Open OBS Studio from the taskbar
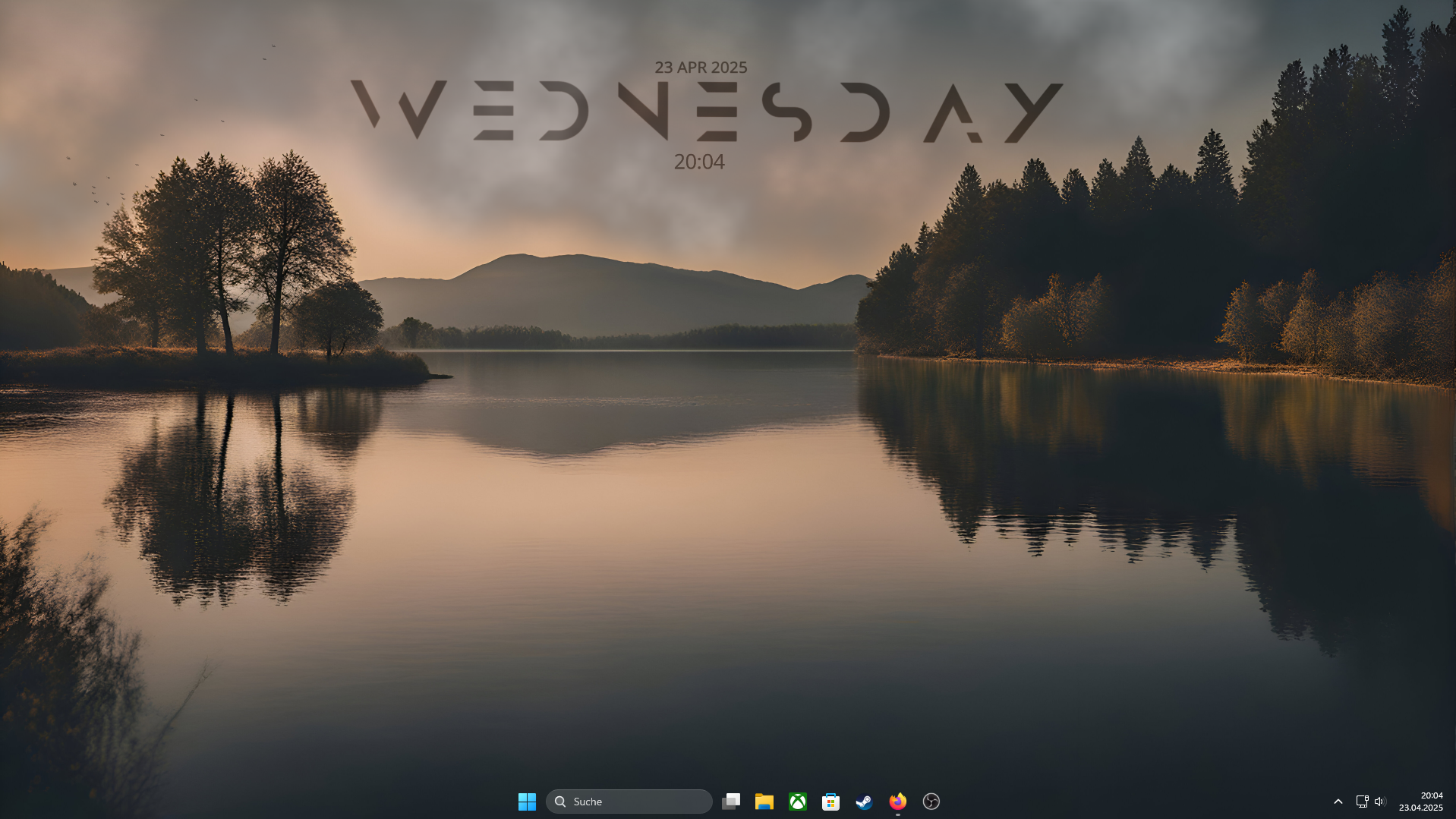Screen dimensions: 1456x819 (931, 802)
